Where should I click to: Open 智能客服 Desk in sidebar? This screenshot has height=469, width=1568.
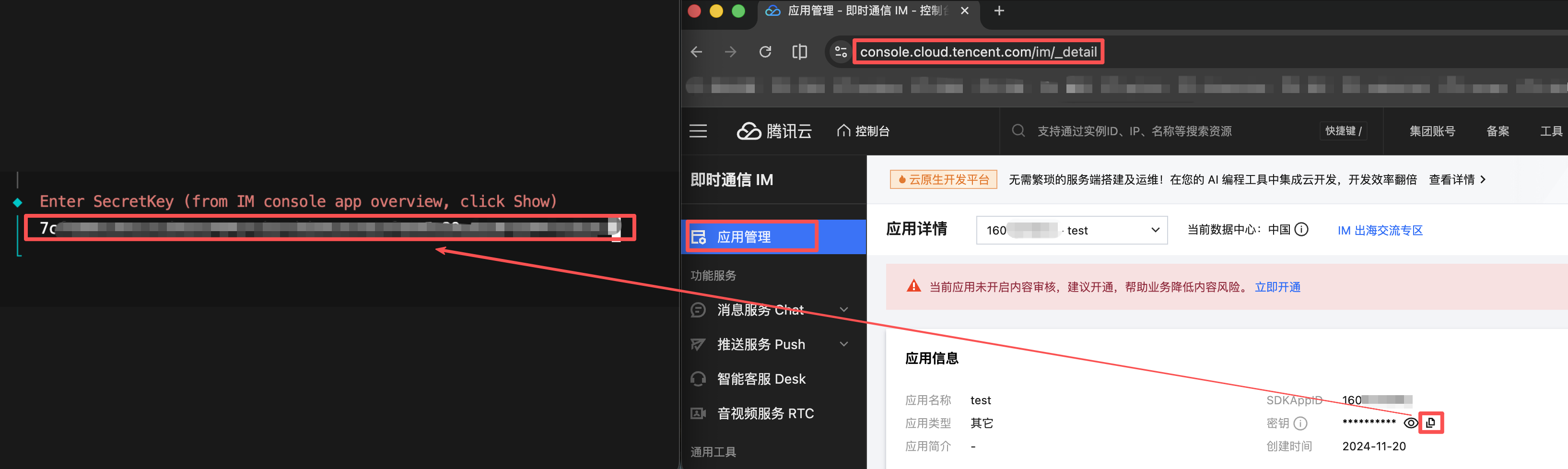tap(773, 379)
